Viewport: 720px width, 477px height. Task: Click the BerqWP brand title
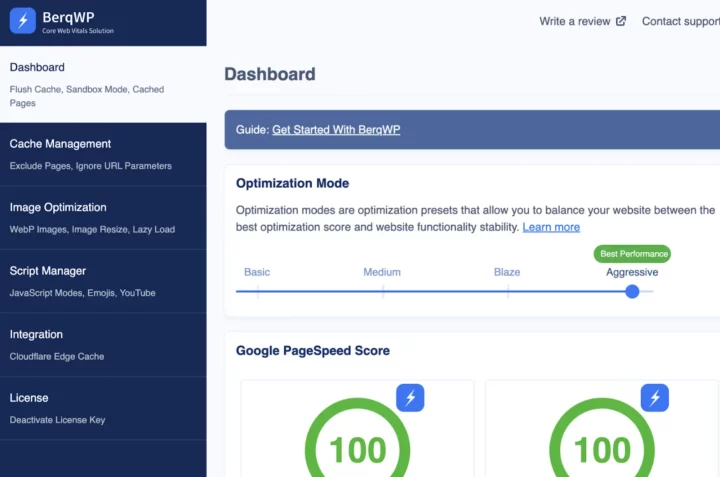tap(68, 17)
